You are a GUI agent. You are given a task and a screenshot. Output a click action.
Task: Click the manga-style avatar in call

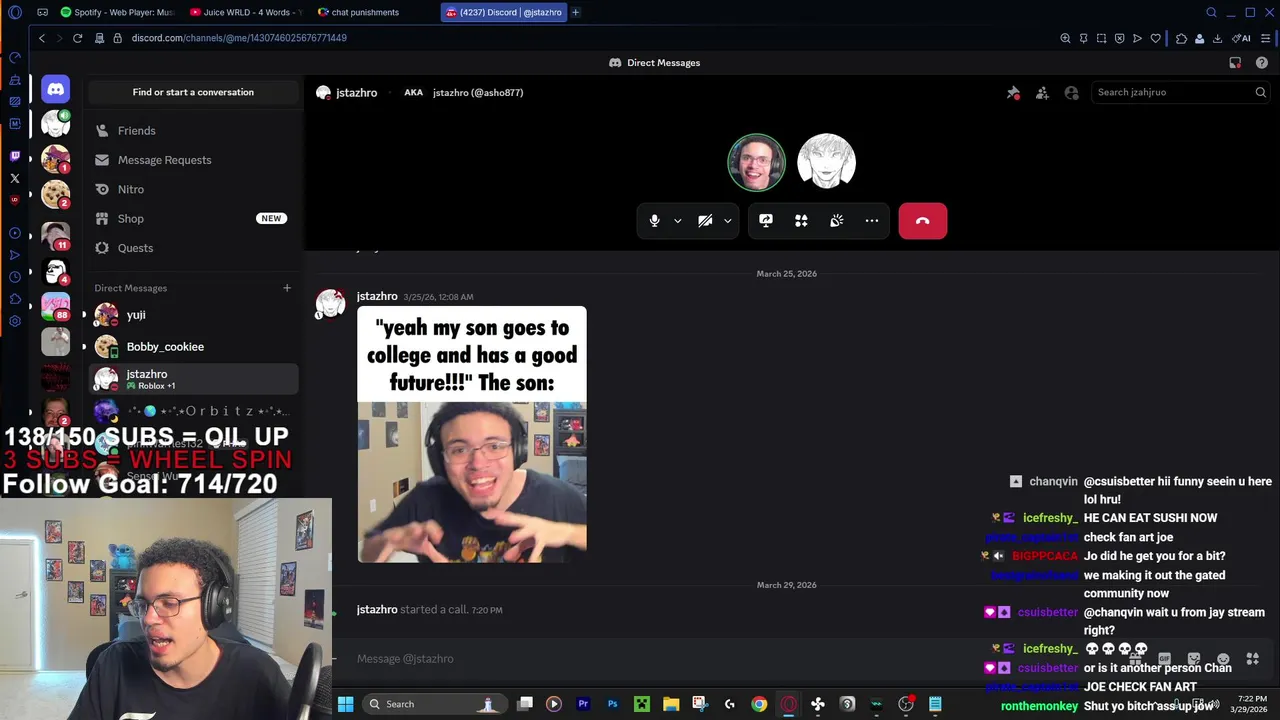point(826,162)
